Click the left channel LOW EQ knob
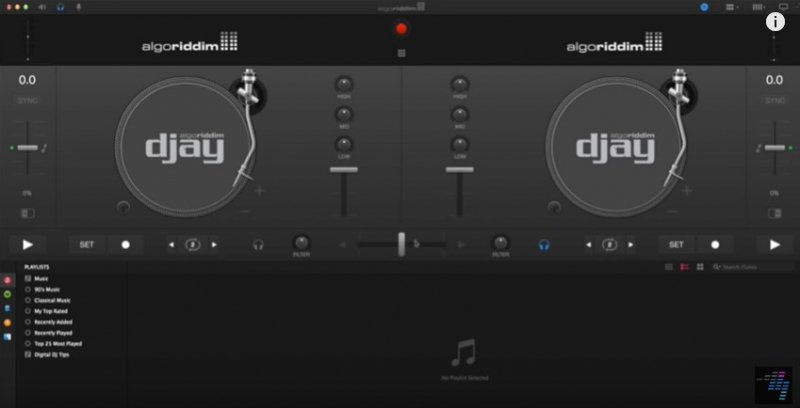 [x=344, y=144]
